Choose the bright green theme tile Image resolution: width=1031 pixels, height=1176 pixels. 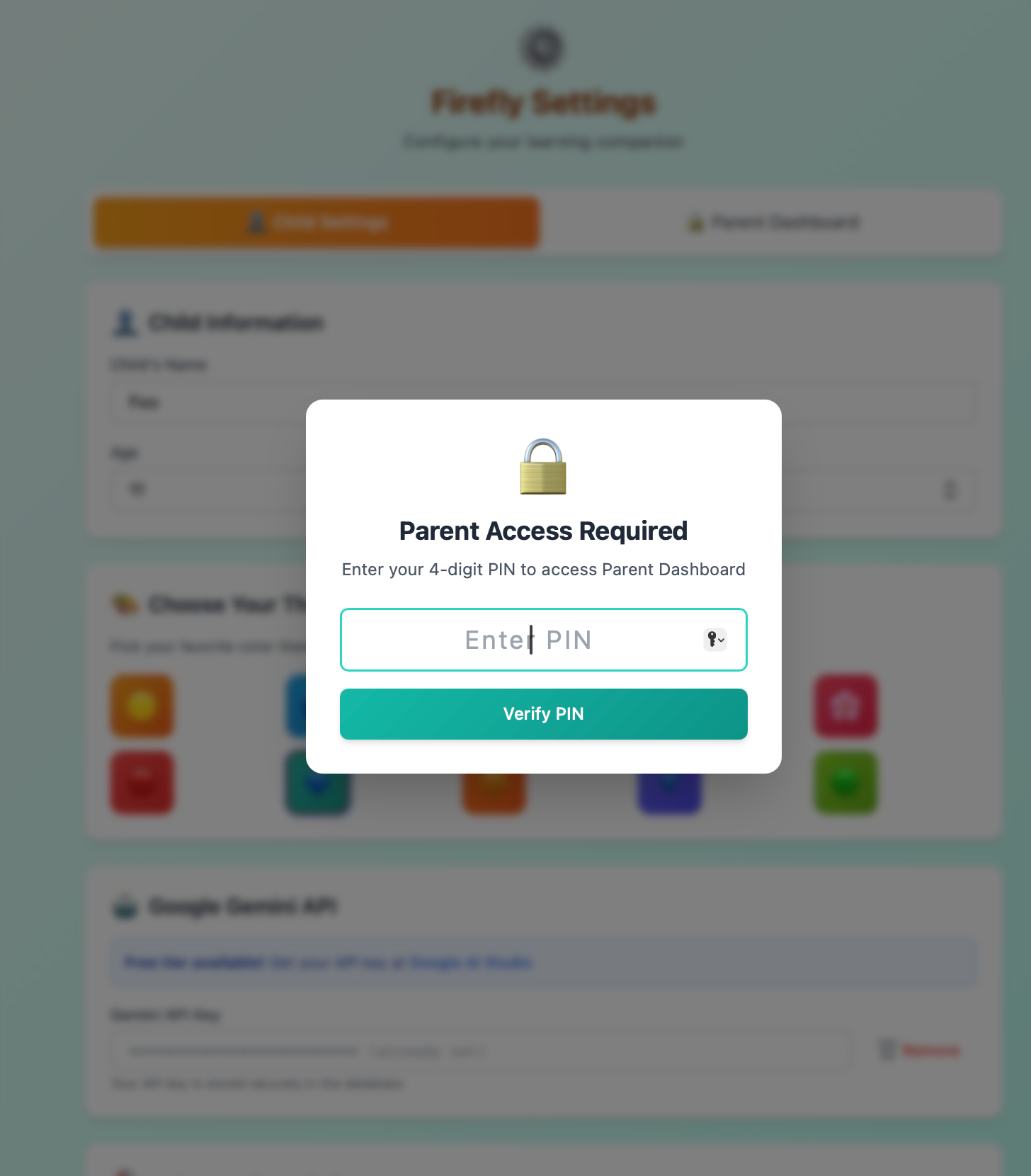(845, 782)
